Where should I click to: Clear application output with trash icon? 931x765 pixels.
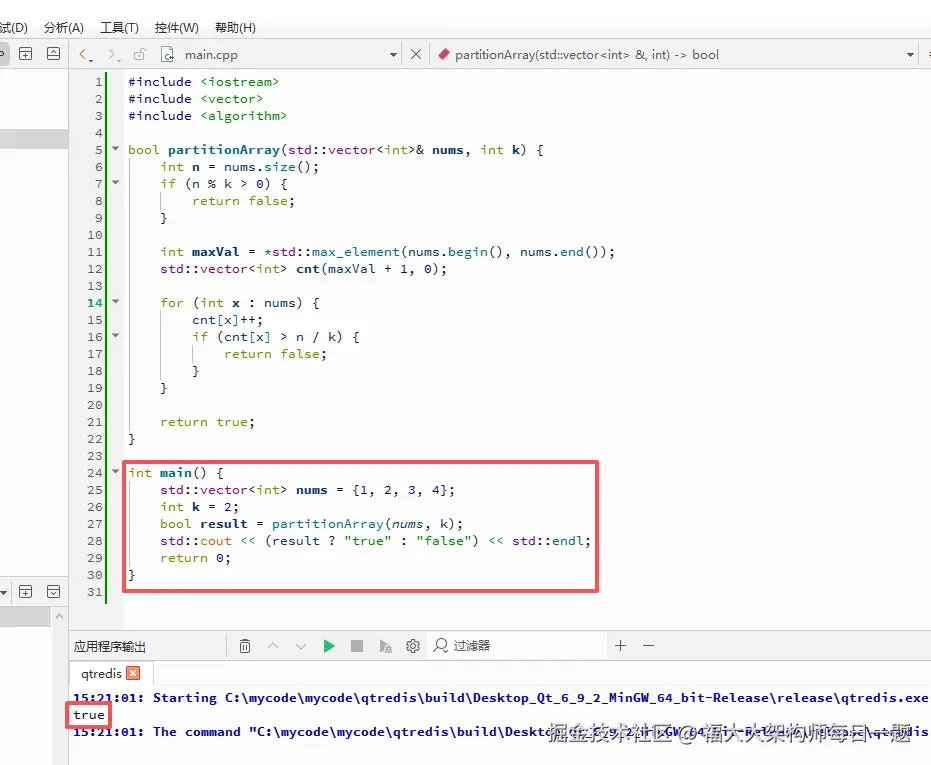coord(245,646)
